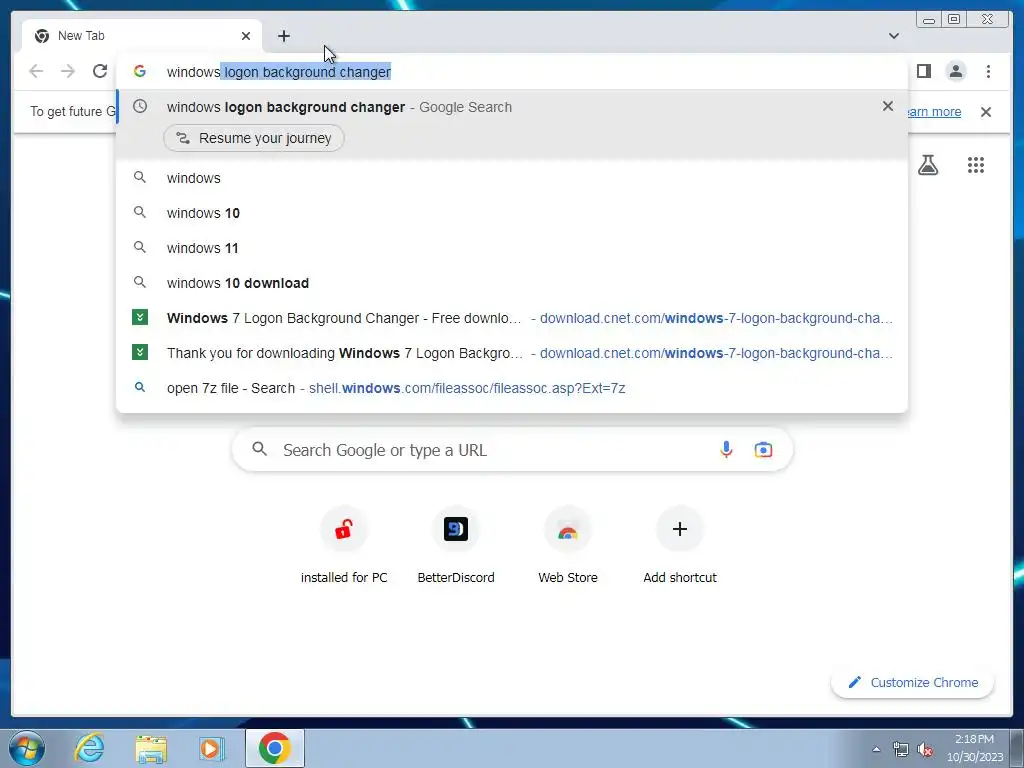Image resolution: width=1024 pixels, height=768 pixels.
Task: Open Windows 7 Logon Background Changer Free download result
Action: [512, 318]
